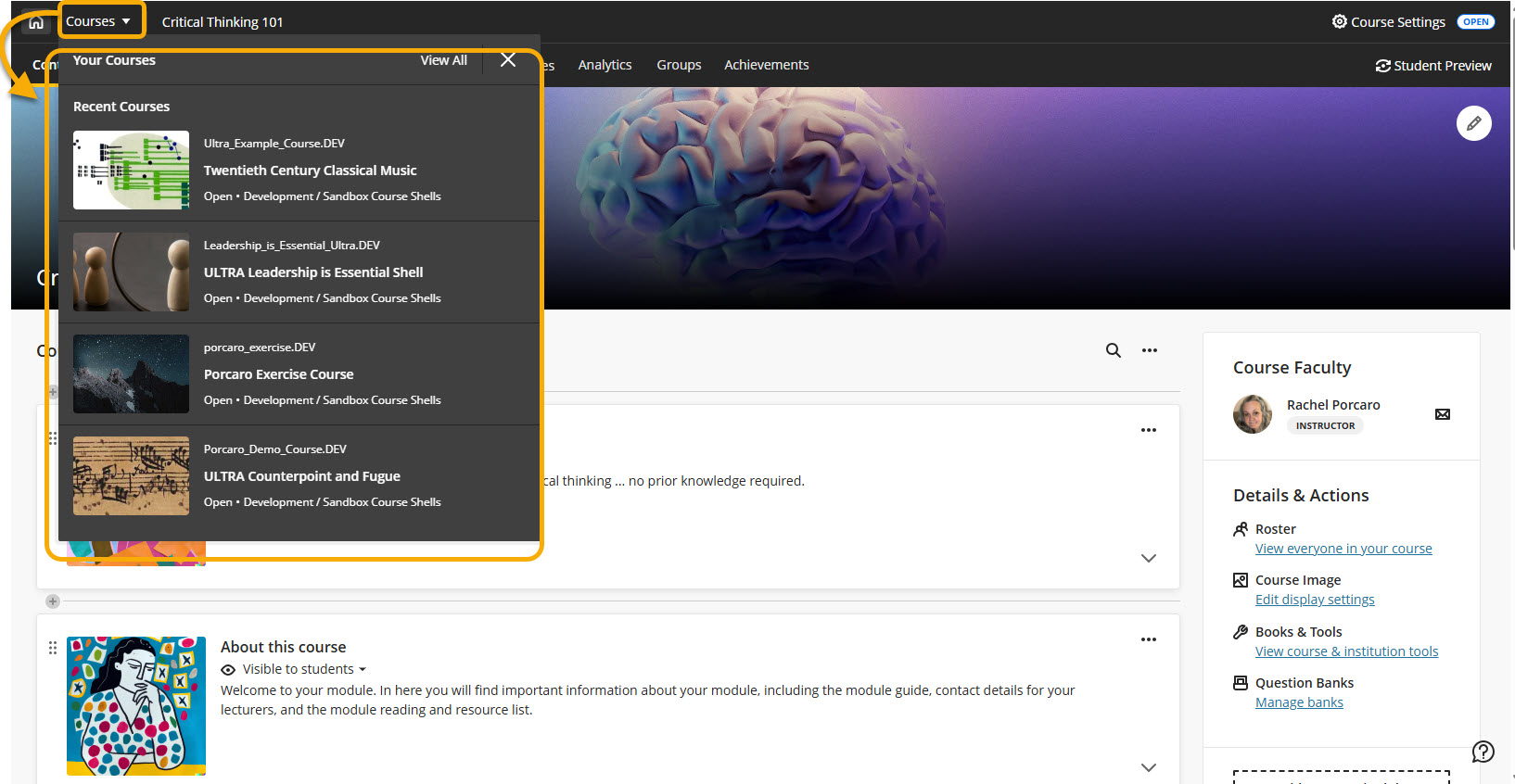The height and width of the screenshot is (784, 1515).
Task: Open Porcaro Exercise Course
Action: click(278, 374)
